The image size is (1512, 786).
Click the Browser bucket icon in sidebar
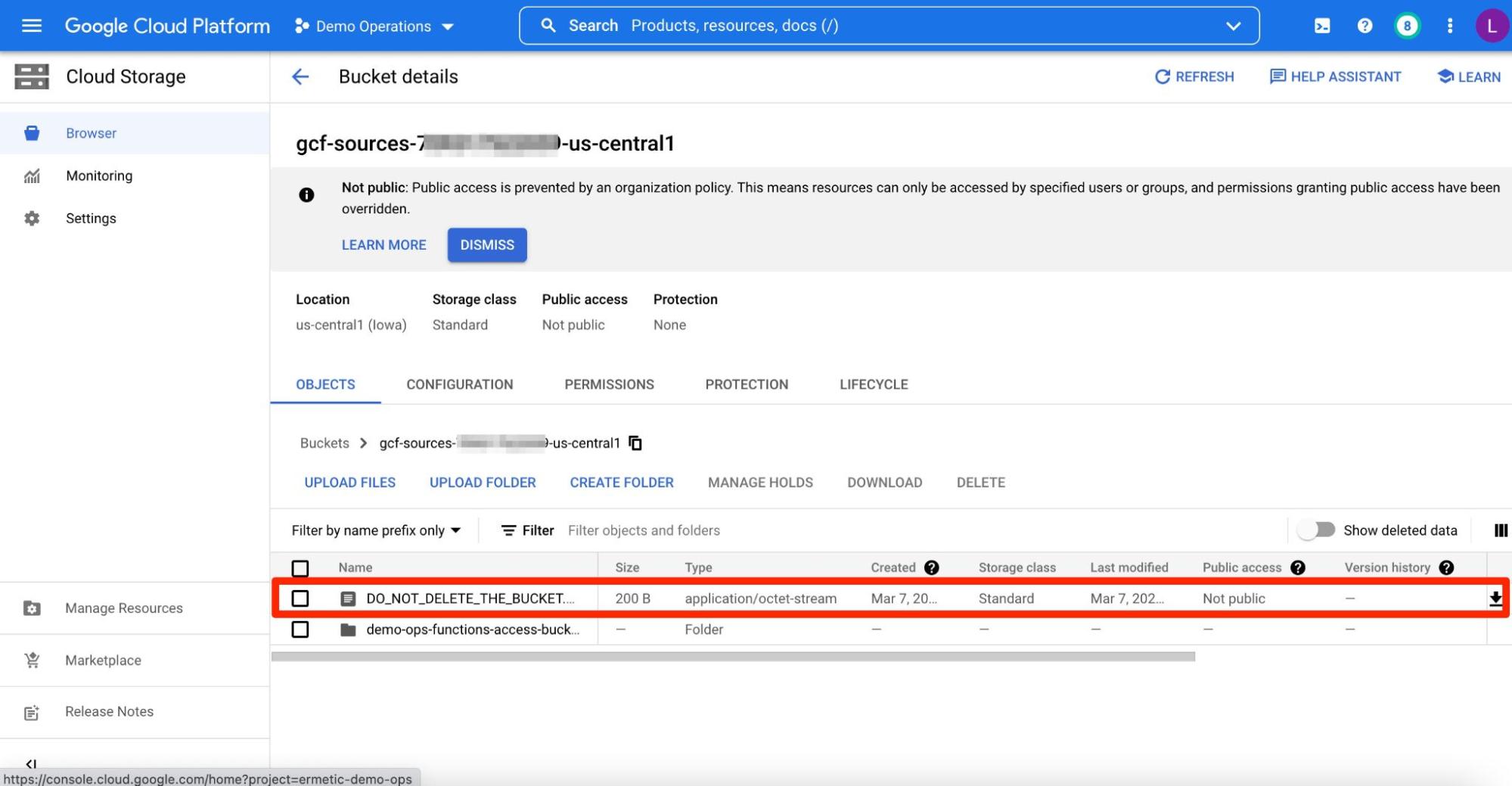[32, 133]
